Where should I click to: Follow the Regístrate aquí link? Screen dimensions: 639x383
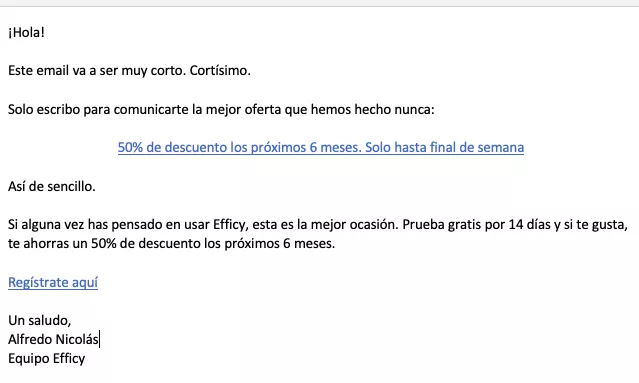53,282
